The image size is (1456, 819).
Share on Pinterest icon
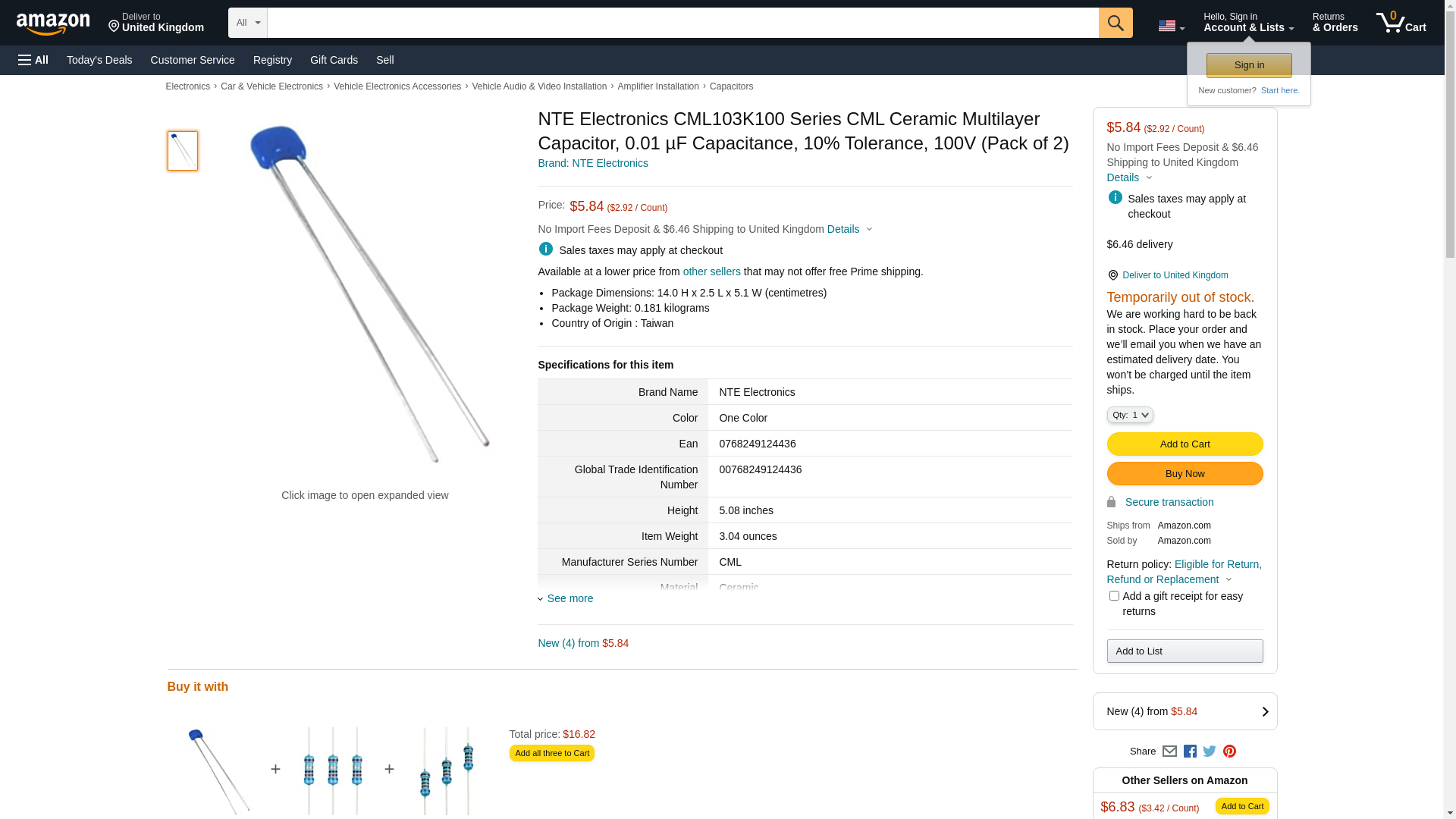(x=1229, y=752)
